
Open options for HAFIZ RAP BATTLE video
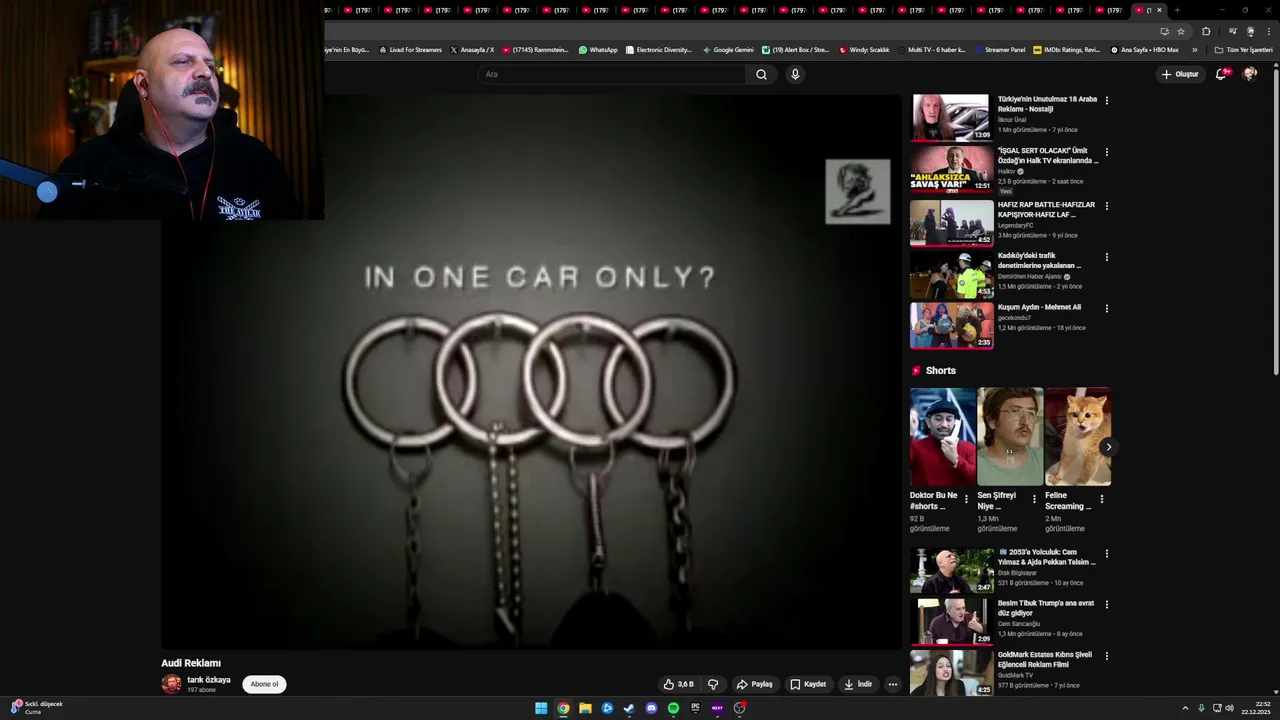pyautogui.click(x=1106, y=206)
